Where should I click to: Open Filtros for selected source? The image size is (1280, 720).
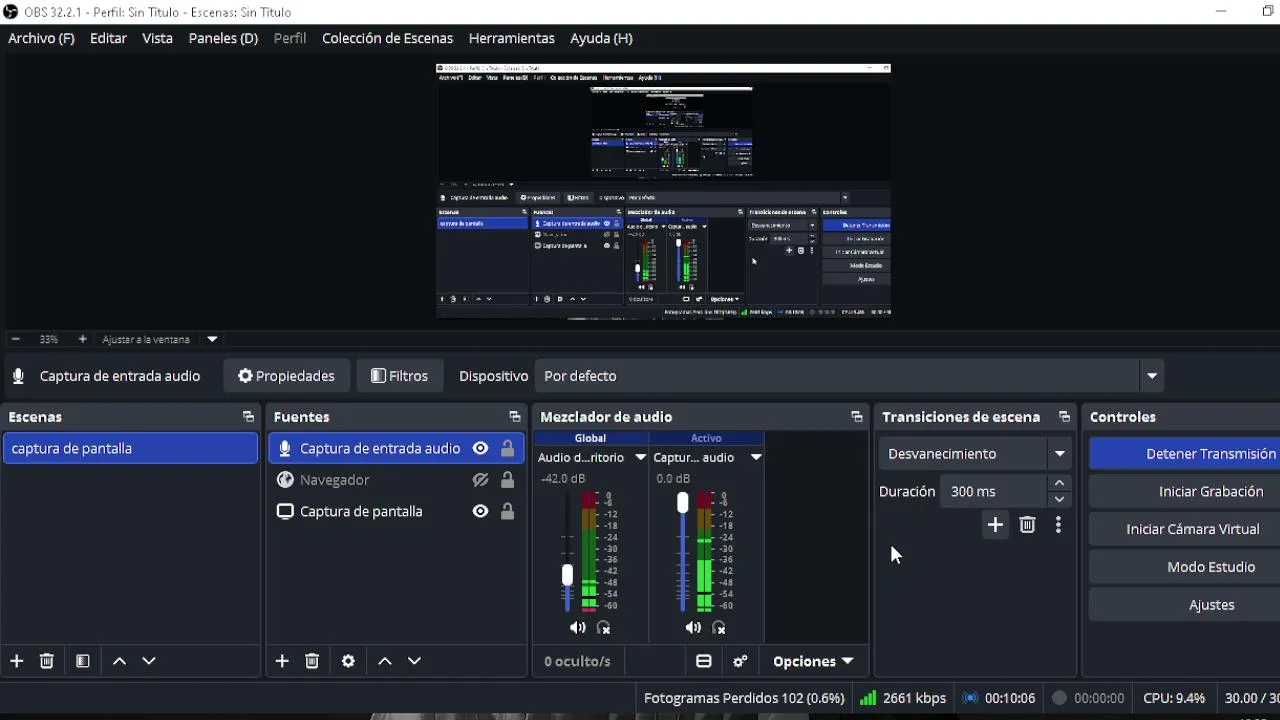tap(399, 376)
